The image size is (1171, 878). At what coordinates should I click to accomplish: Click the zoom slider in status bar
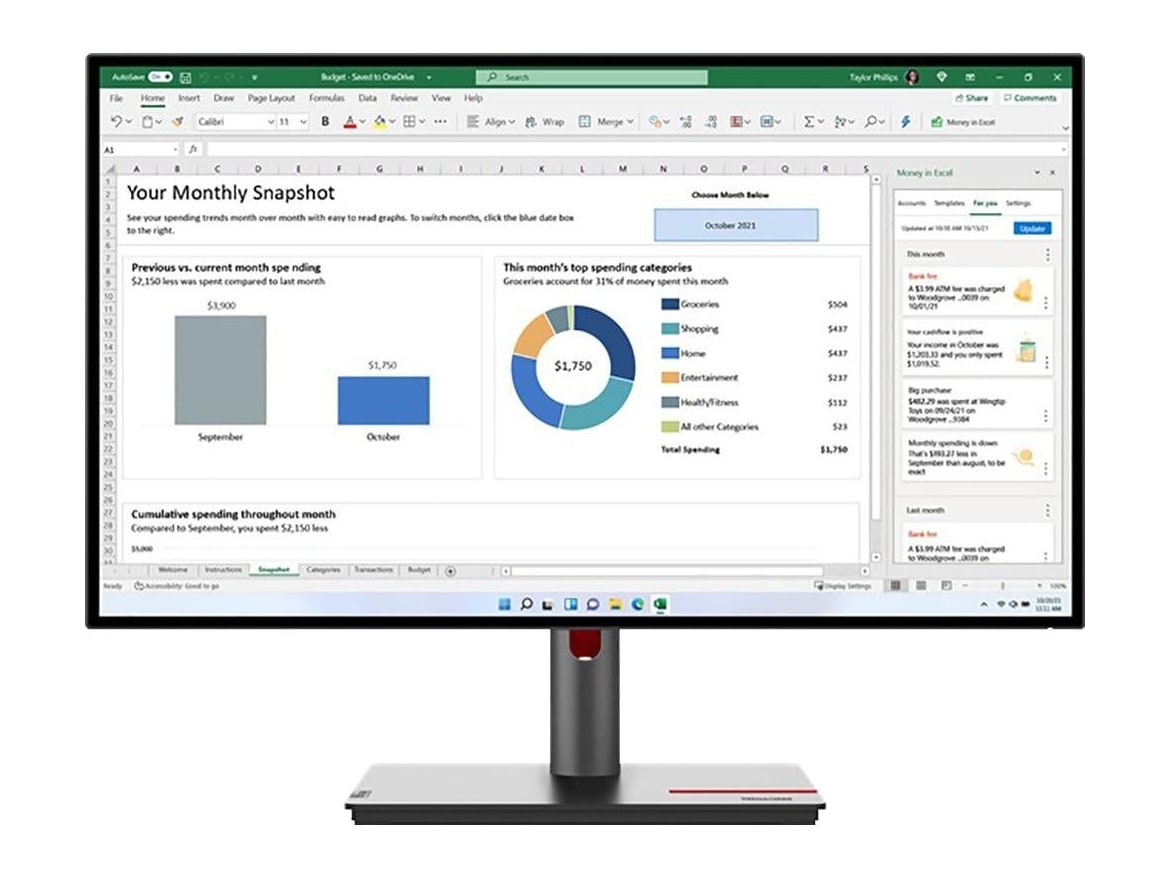coord(1002,585)
